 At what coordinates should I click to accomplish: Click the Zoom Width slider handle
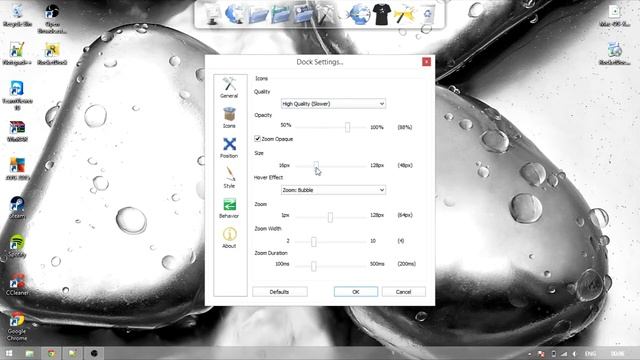[x=313, y=241]
